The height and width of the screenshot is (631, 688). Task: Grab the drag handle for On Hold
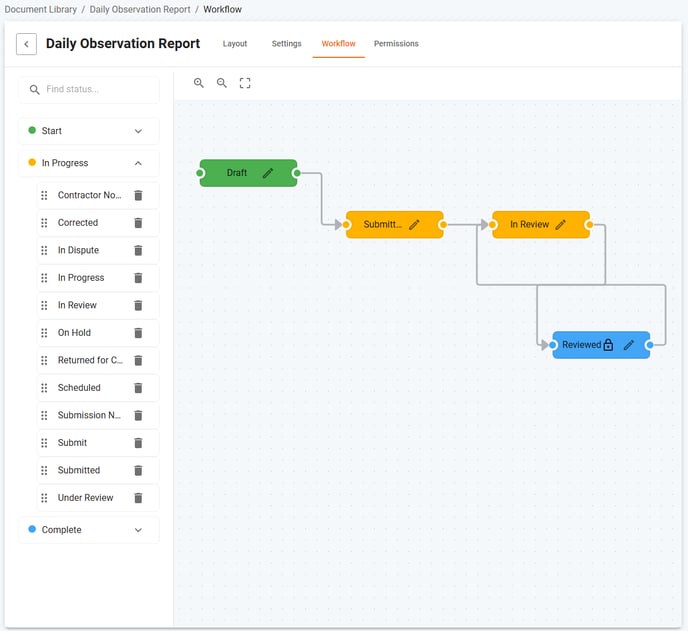(44, 333)
